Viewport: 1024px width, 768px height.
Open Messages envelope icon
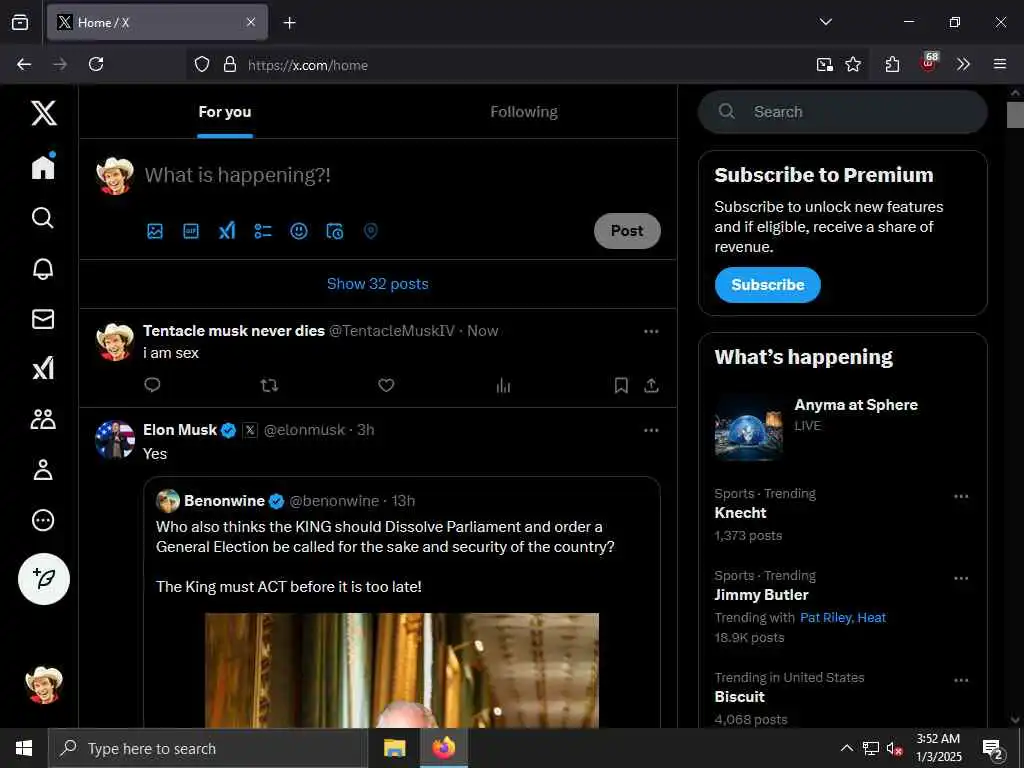pos(43,319)
